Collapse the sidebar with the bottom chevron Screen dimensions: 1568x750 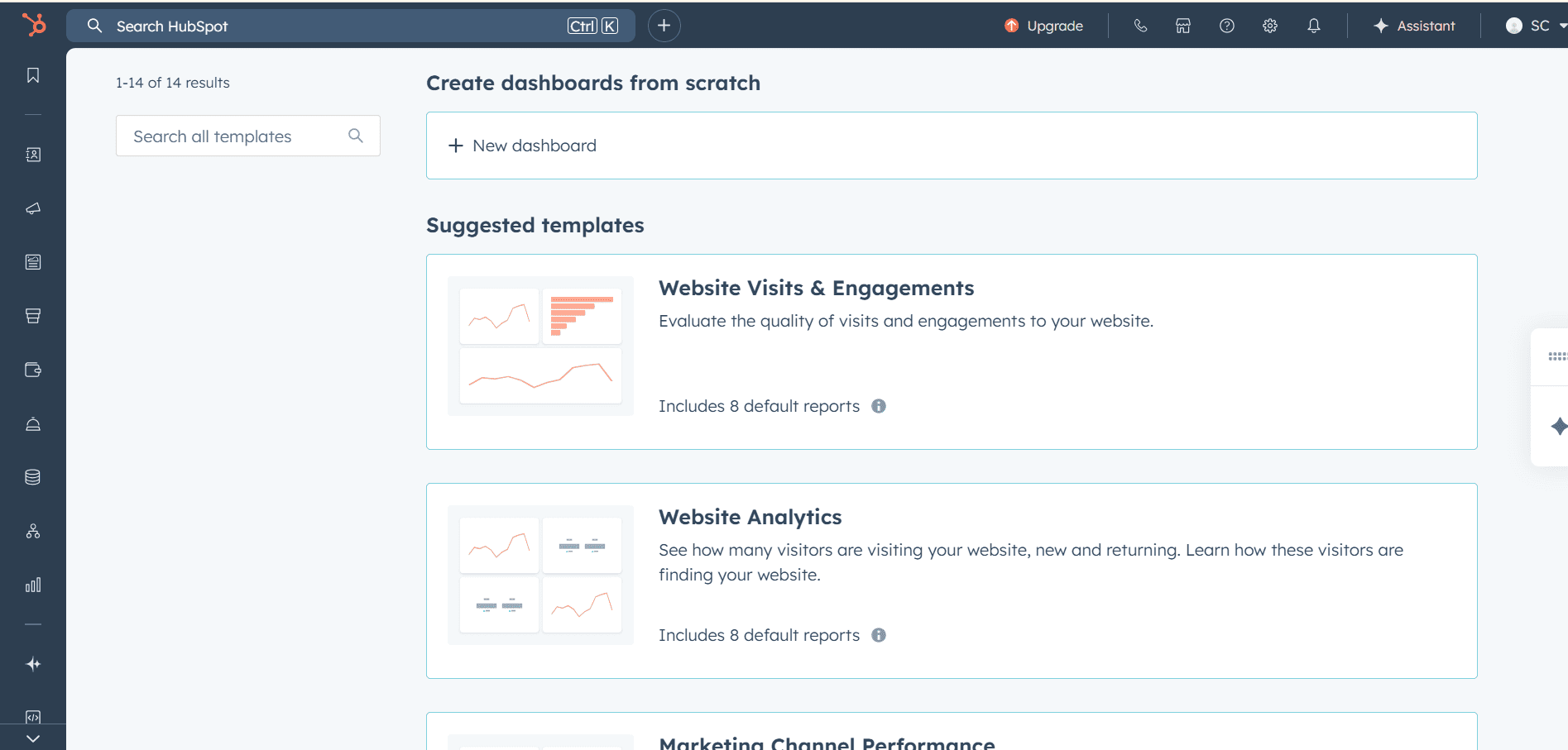click(x=32, y=737)
